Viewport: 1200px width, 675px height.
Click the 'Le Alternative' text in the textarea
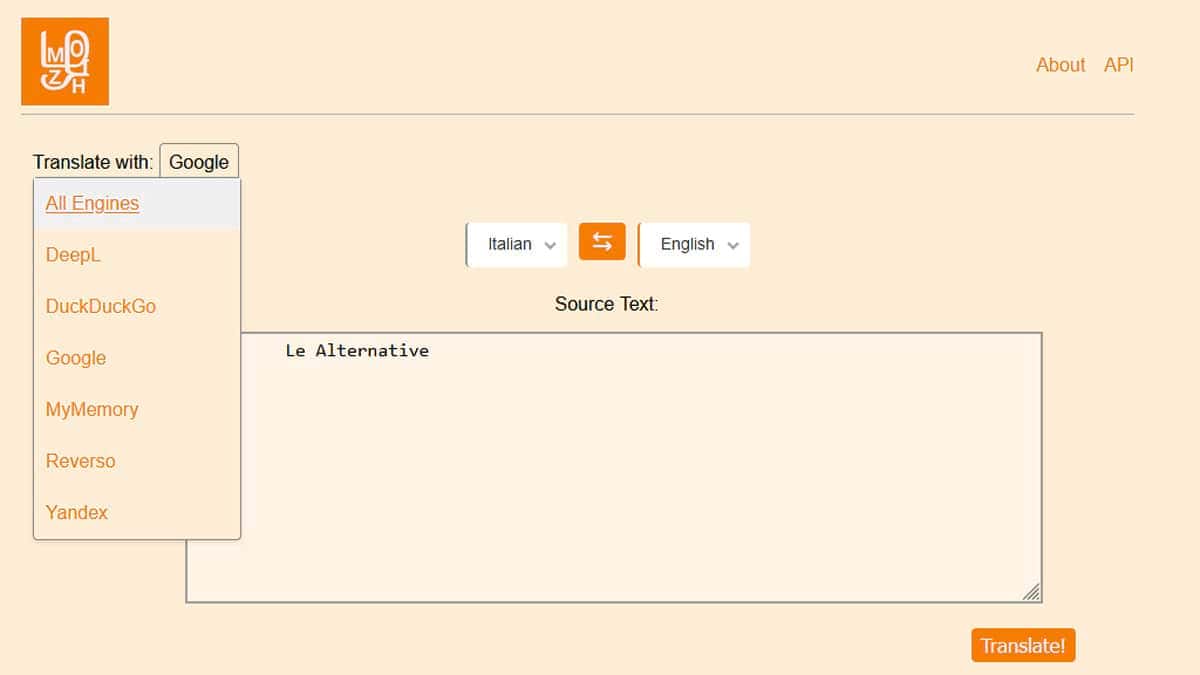pyautogui.click(x=357, y=350)
